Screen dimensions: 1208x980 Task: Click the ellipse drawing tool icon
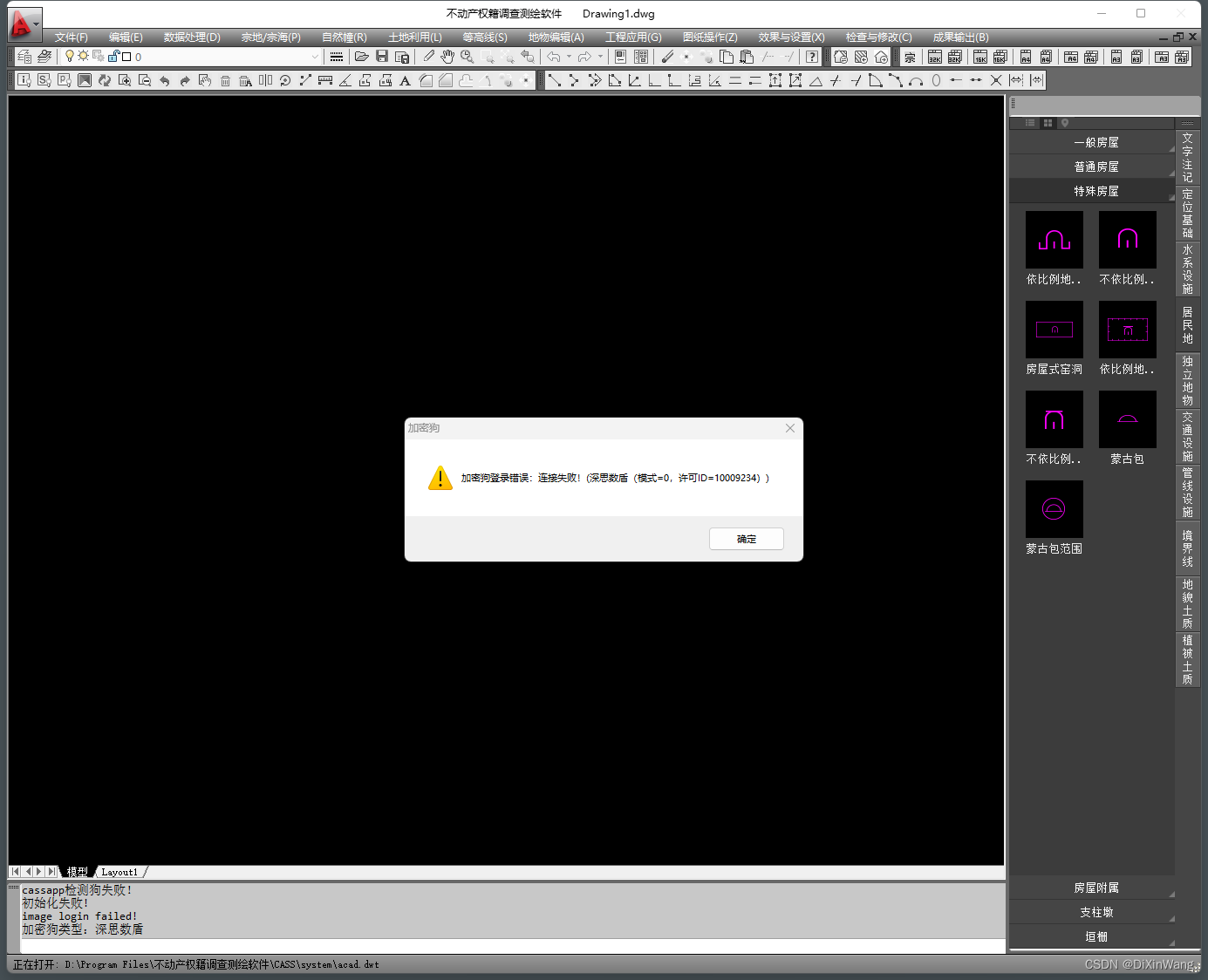tap(936, 80)
